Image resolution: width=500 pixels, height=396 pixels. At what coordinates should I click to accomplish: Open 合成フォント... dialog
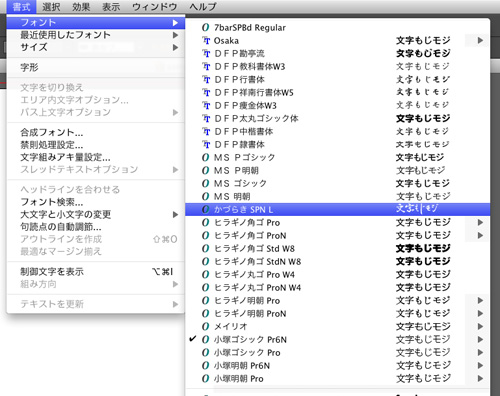96,132
